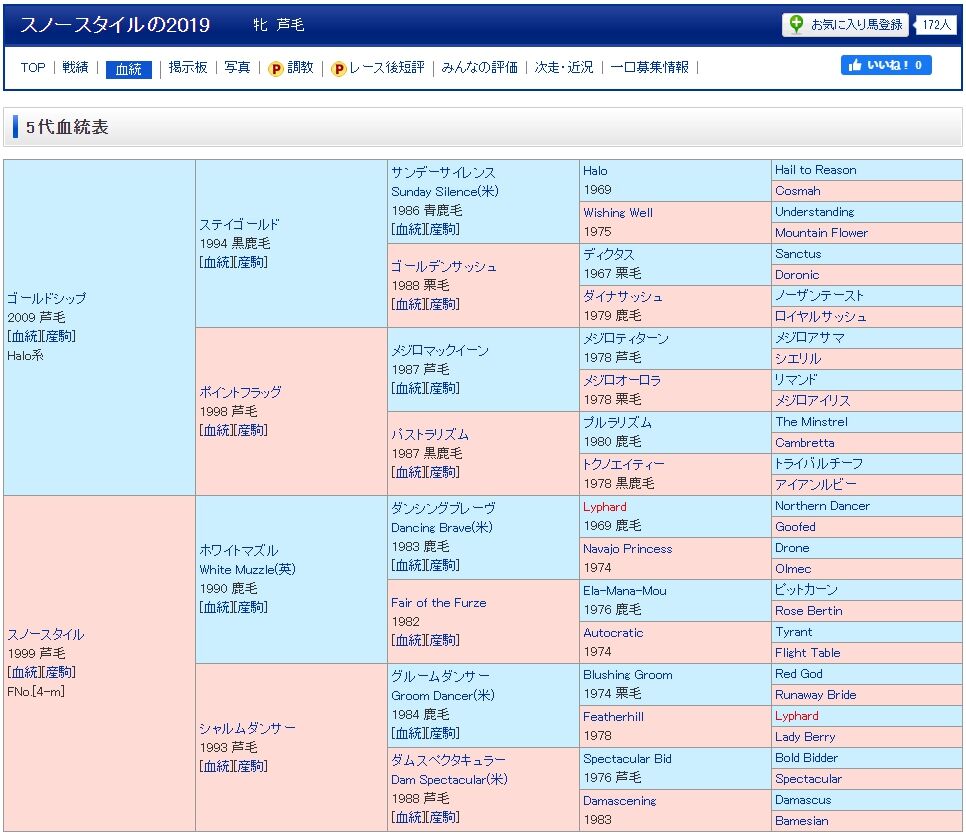Click 産駒 link under スノースタイル
This screenshot has height=835, width=966.
pyautogui.click(x=59, y=672)
